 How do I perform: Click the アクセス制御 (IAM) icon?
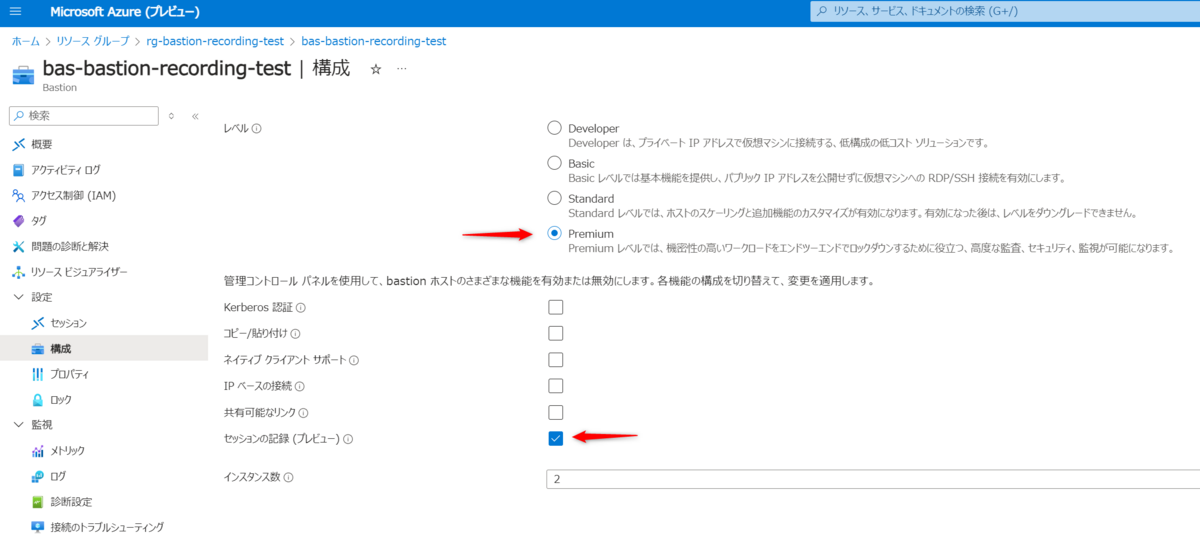[19, 195]
